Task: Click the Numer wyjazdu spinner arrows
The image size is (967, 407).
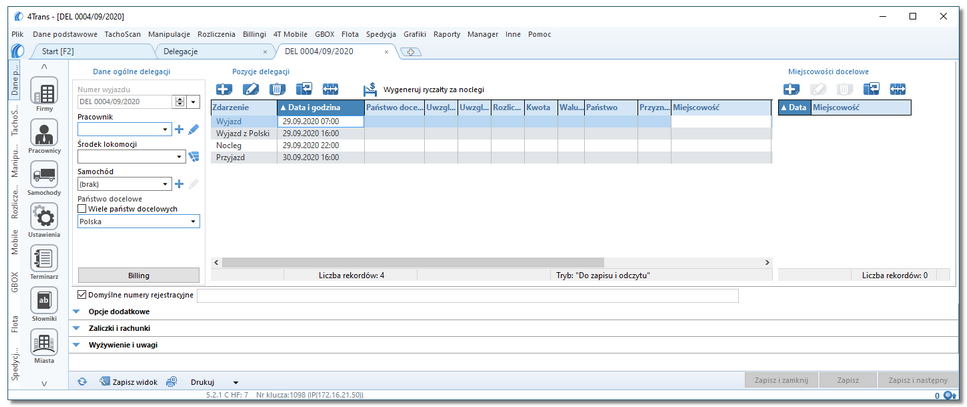Action: [x=180, y=102]
